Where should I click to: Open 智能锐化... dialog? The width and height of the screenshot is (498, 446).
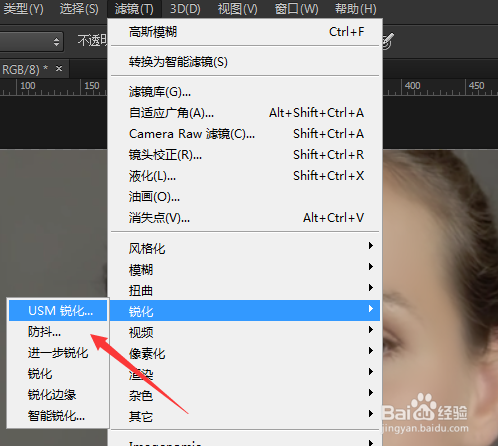pyautogui.click(x=58, y=416)
